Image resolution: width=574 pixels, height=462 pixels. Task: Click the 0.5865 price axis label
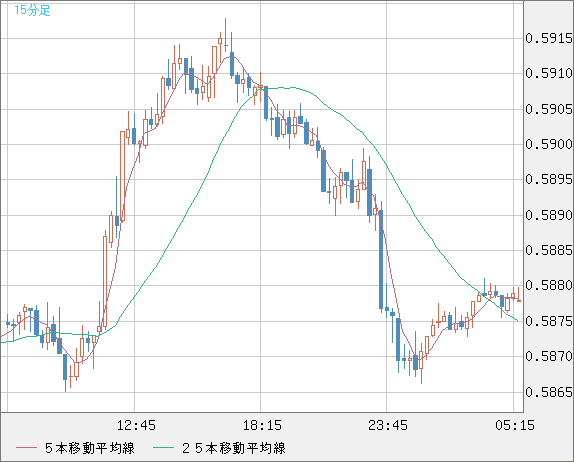pyautogui.click(x=549, y=392)
